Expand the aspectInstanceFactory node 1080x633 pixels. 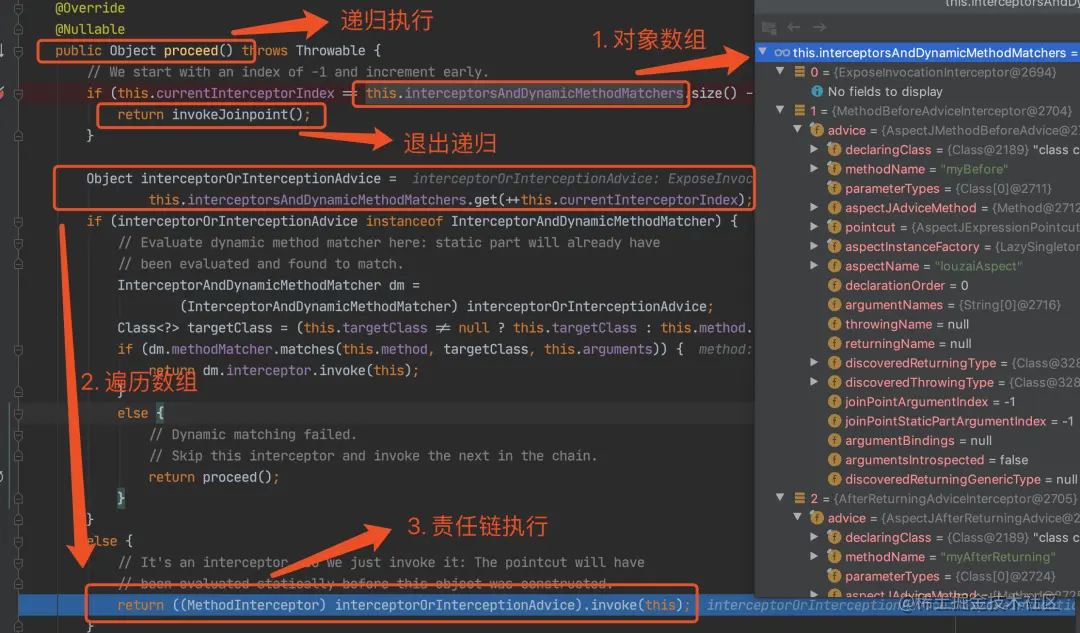pyautogui.click(x=814, y=246)
